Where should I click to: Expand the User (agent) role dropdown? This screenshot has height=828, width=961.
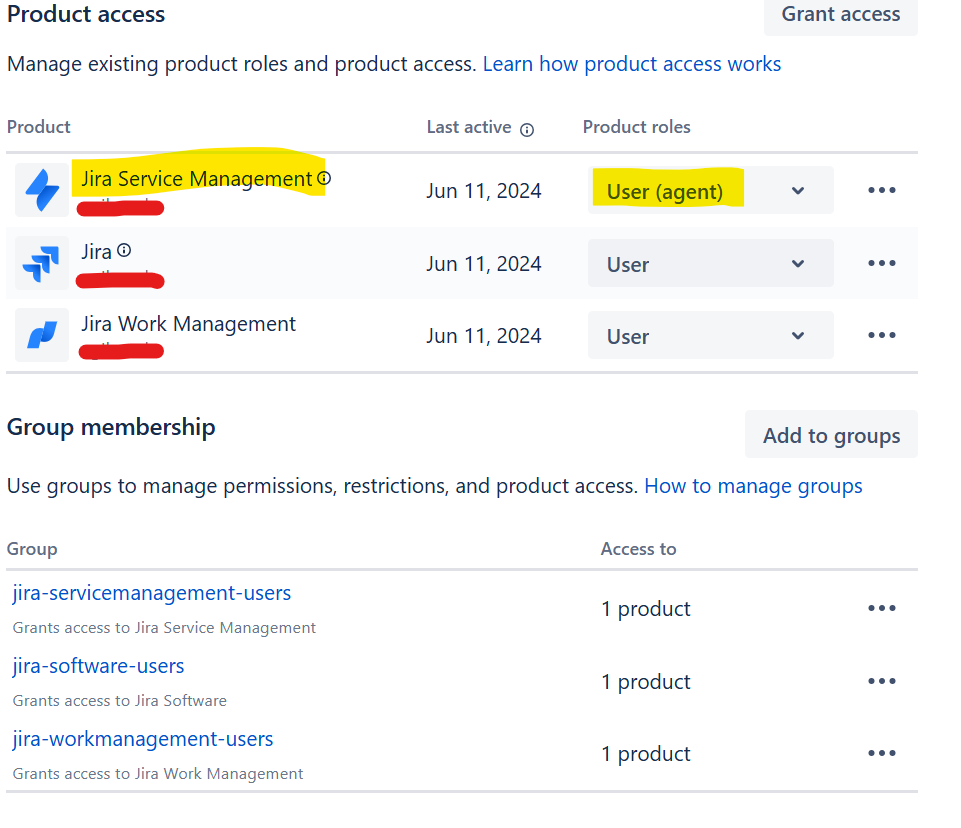click(x=798, y=190)
